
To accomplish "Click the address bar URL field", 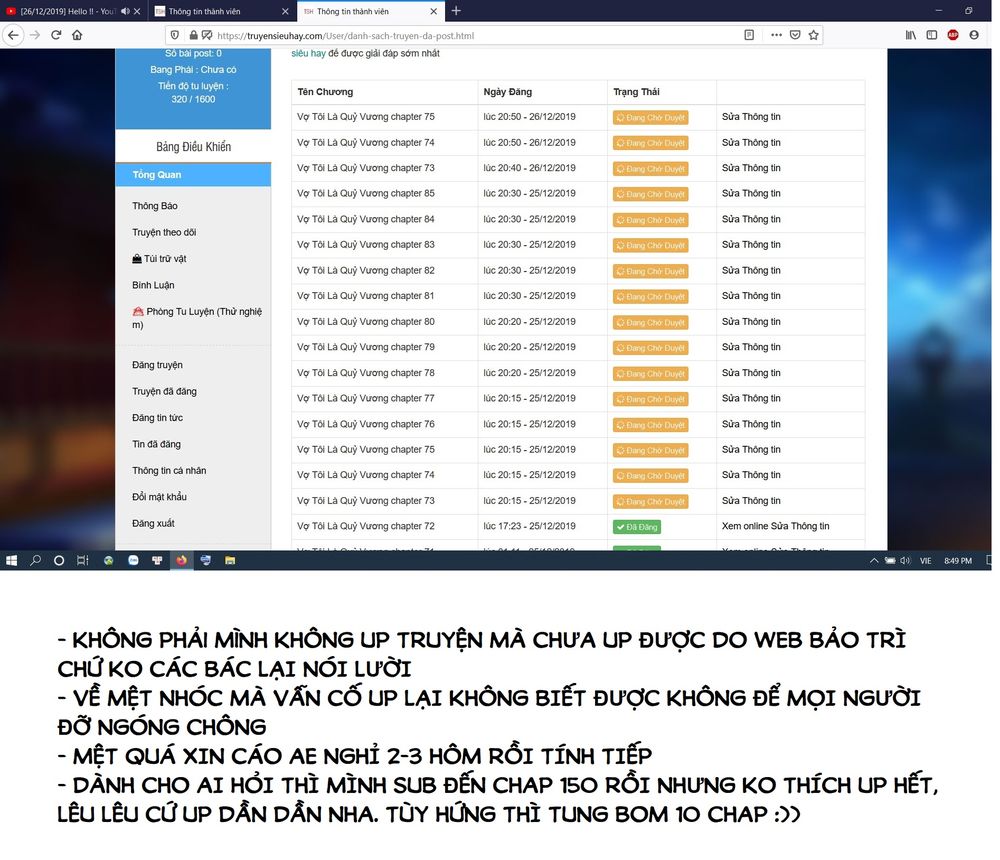I will pos(450,35).
